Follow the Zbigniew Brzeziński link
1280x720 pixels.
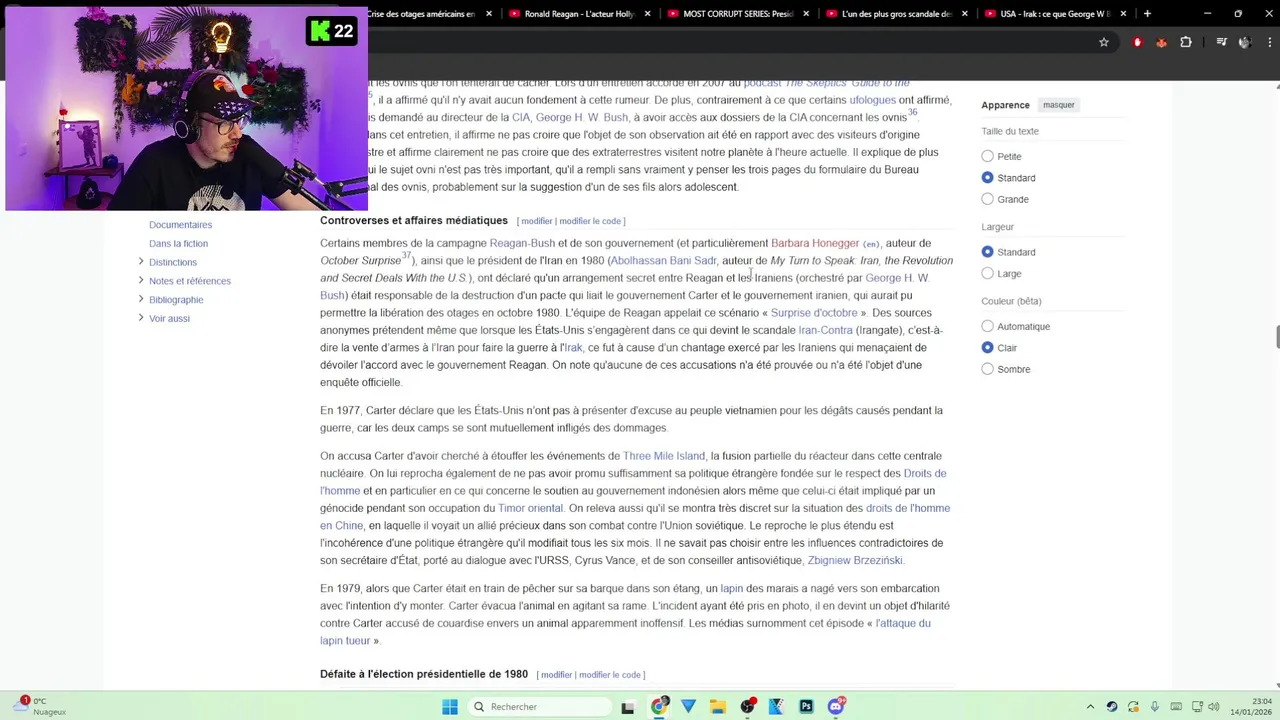pos(855,561)
